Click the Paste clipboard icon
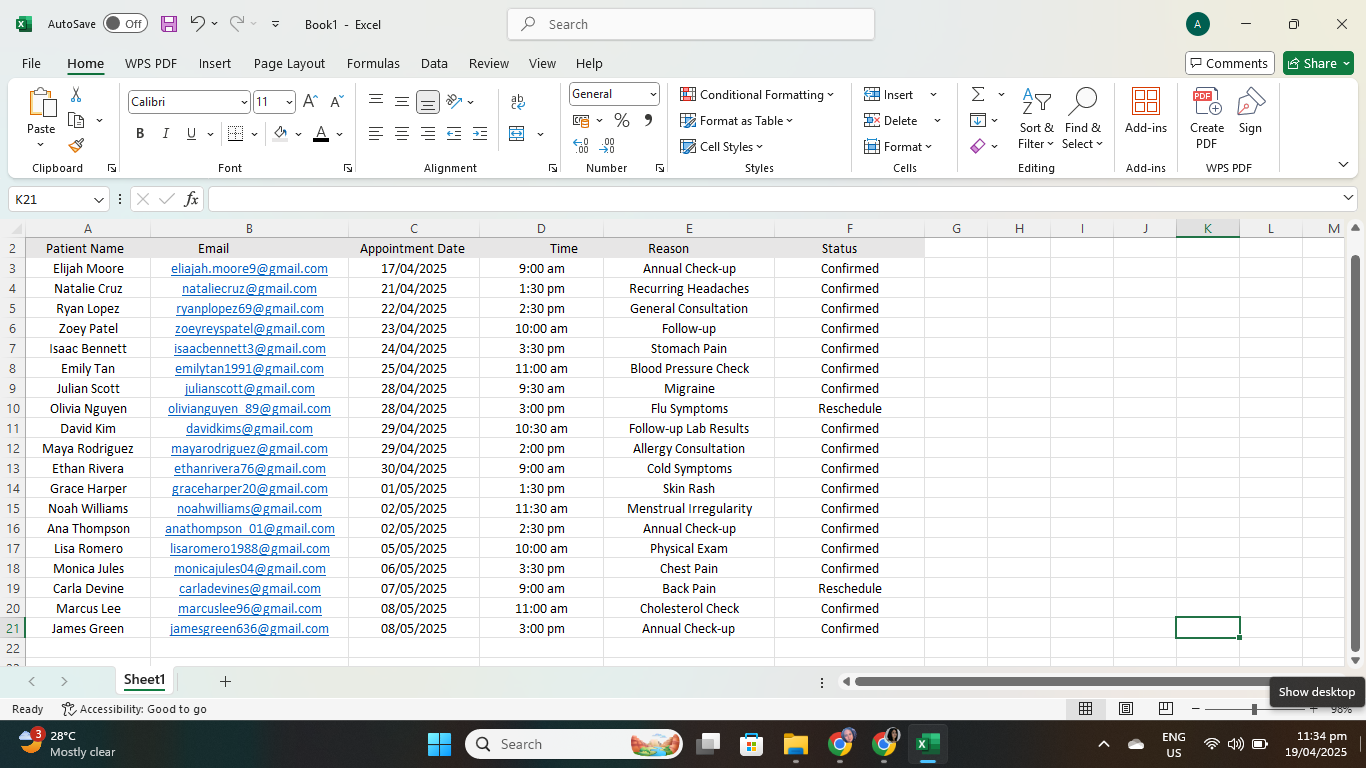Screen dimensions: 1366x768 [41, 102]
